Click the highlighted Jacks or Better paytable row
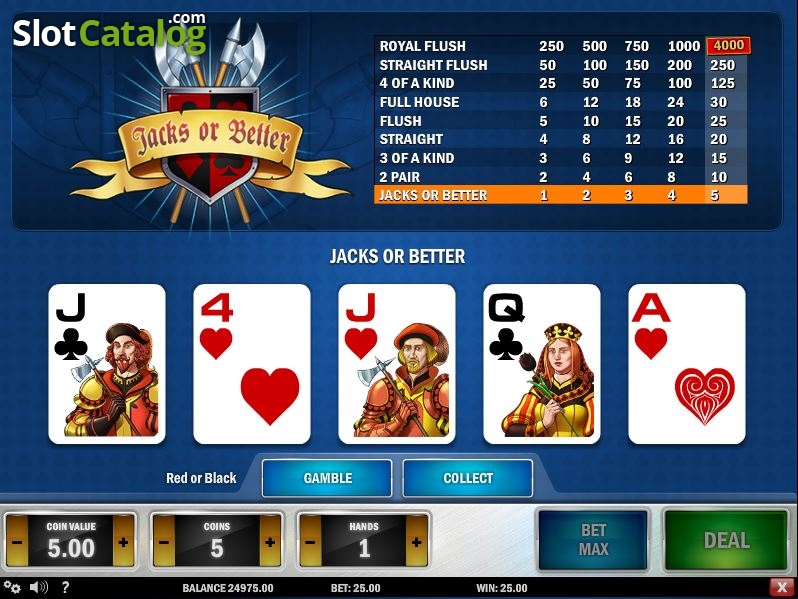 pyautogui.click(x=561, y=195)
